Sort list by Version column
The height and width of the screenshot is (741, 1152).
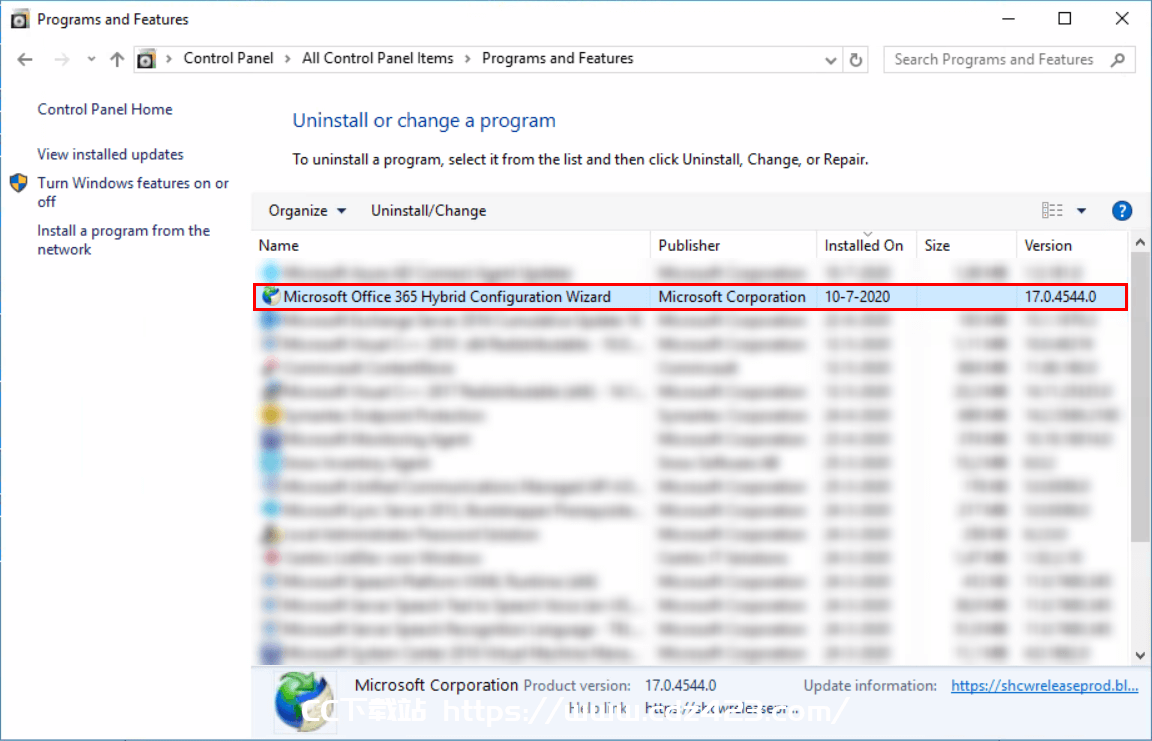point(1072,245)
